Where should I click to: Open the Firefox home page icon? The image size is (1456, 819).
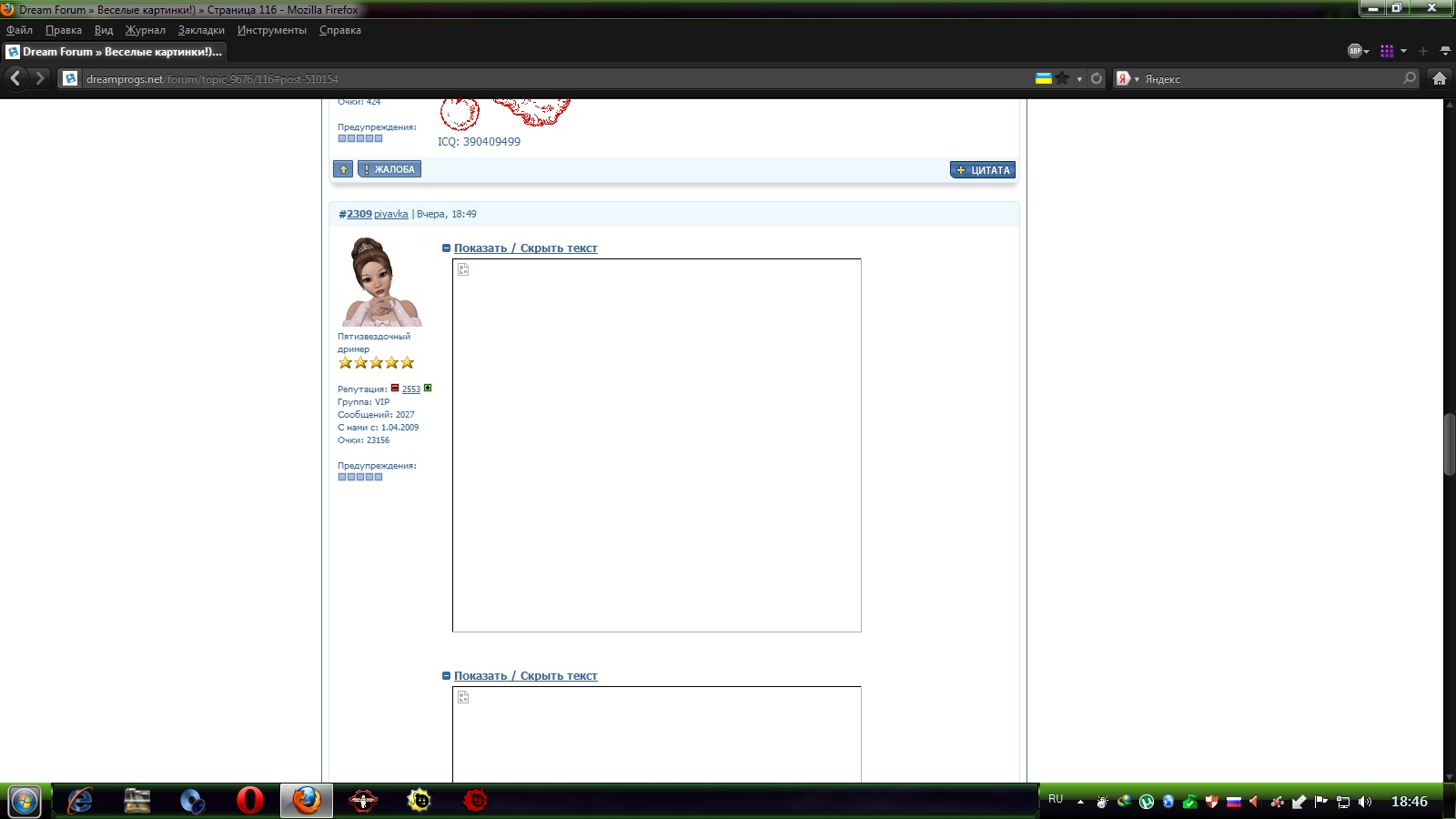1440,78
